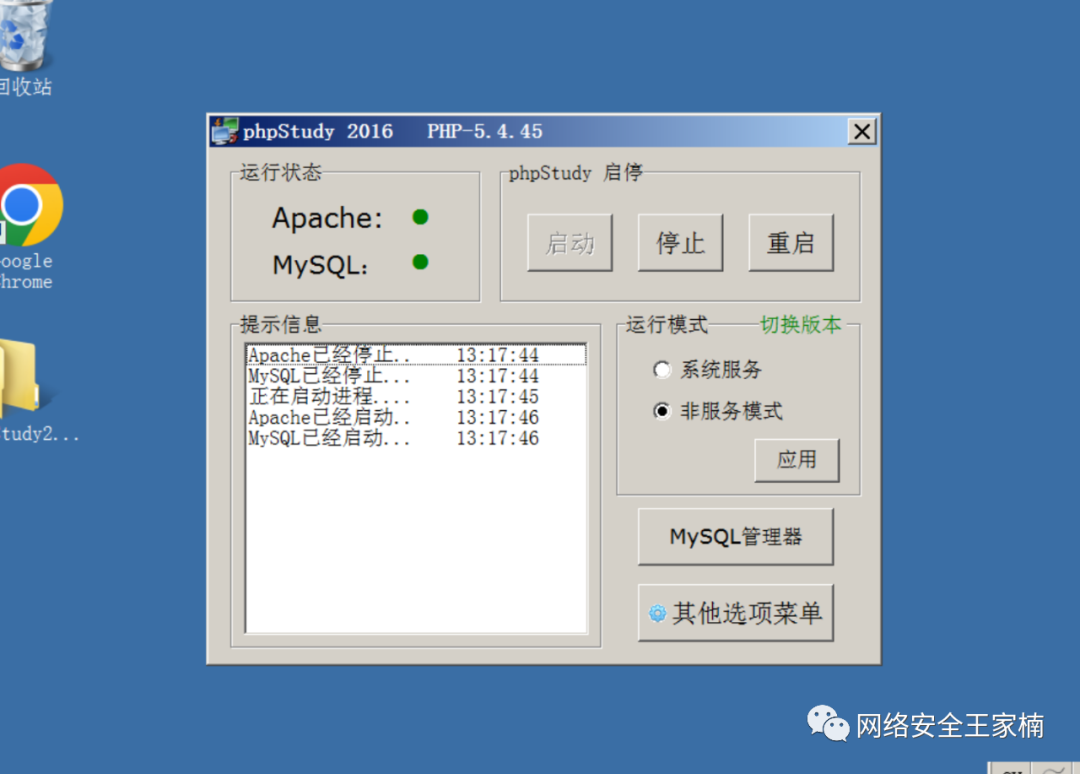Click the Apache green status indicator
This screenshot has height=774, width=1080.
point(420,217)
